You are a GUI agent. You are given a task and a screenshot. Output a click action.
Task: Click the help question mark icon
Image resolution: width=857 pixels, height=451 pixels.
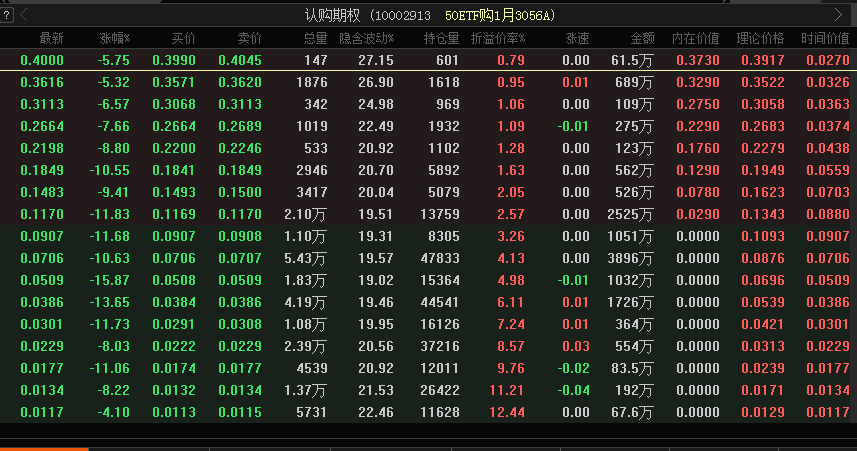(6, 15)
